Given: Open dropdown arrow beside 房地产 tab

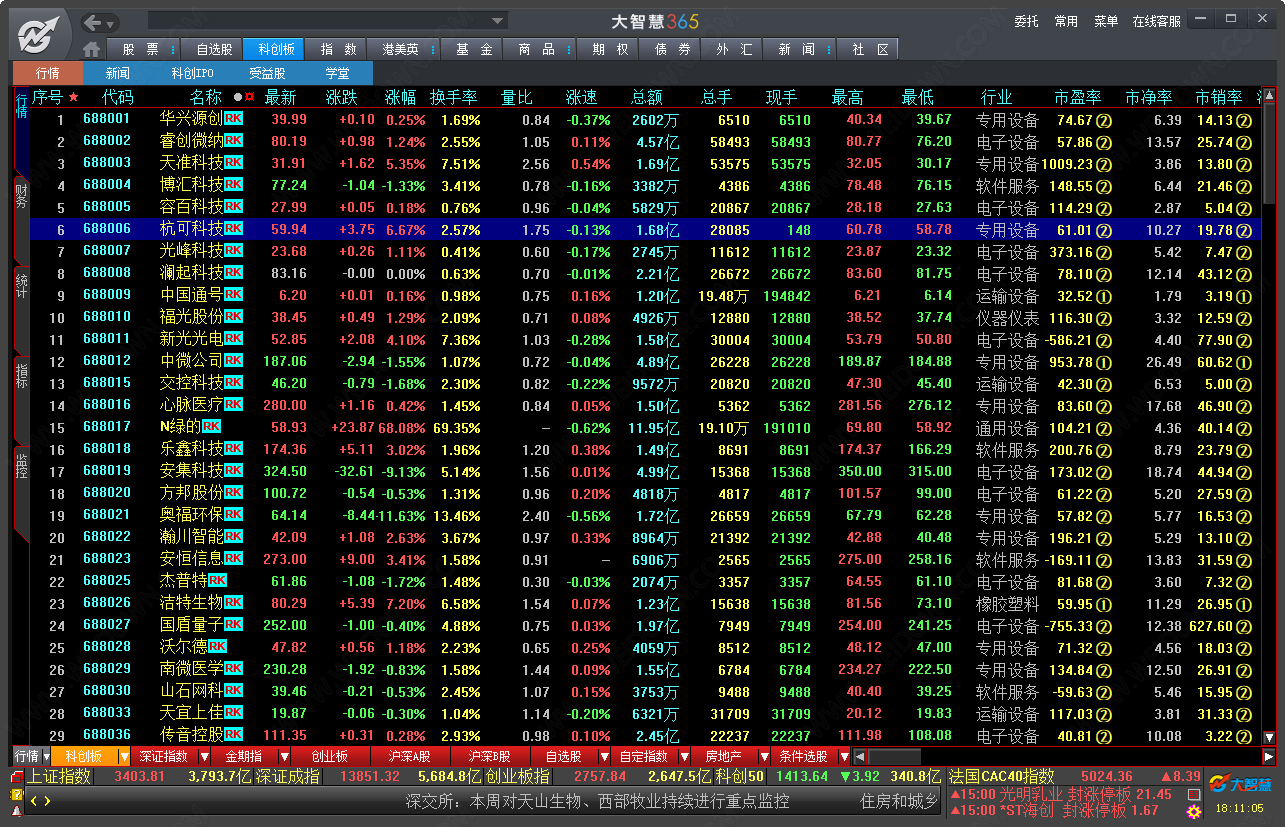Looking at the screenshot, I should (764, 757).
